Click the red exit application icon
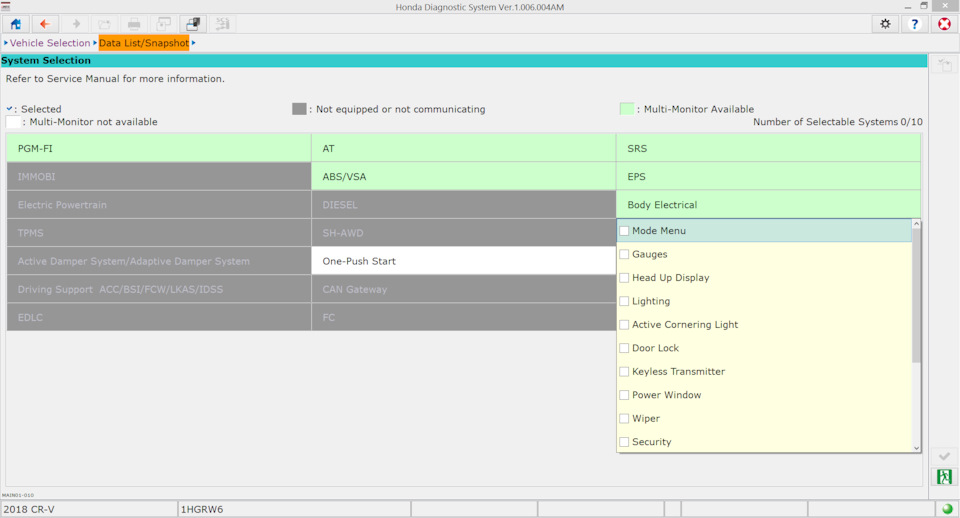Image resolution: width=960 pixels, height=518 pixels. [945, 24]
